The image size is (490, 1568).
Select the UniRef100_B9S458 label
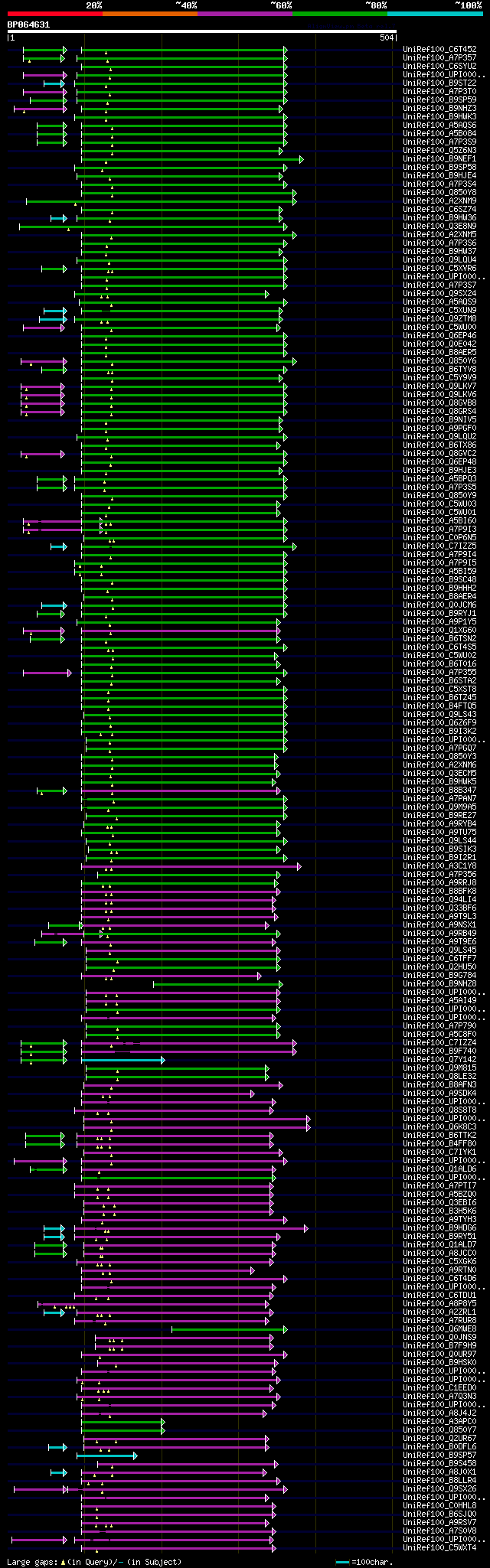pyautogui.click(x=439, y=1464)
